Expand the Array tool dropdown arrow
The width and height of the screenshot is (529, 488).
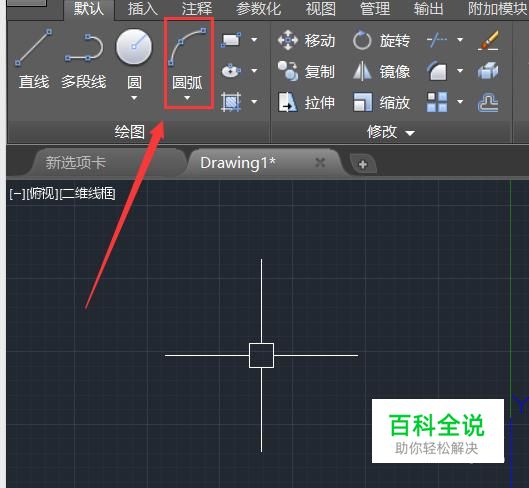pos(460,101)
